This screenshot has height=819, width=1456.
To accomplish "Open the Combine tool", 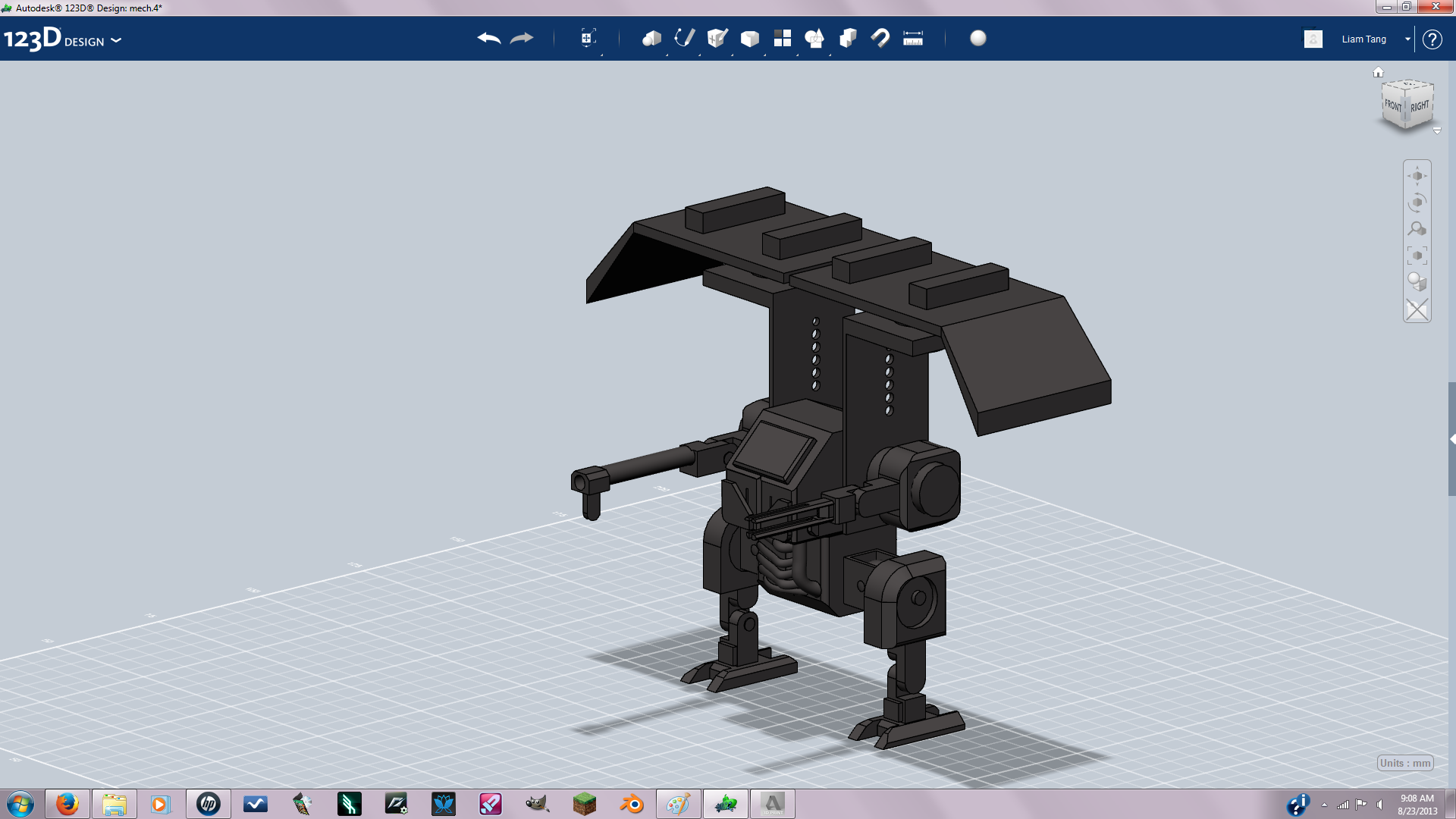I will (x=848, y=38).
